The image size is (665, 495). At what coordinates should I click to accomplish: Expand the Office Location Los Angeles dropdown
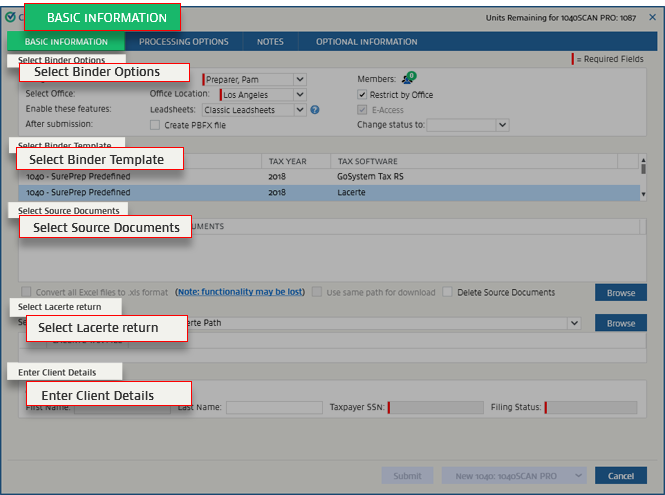pos(300,95)
